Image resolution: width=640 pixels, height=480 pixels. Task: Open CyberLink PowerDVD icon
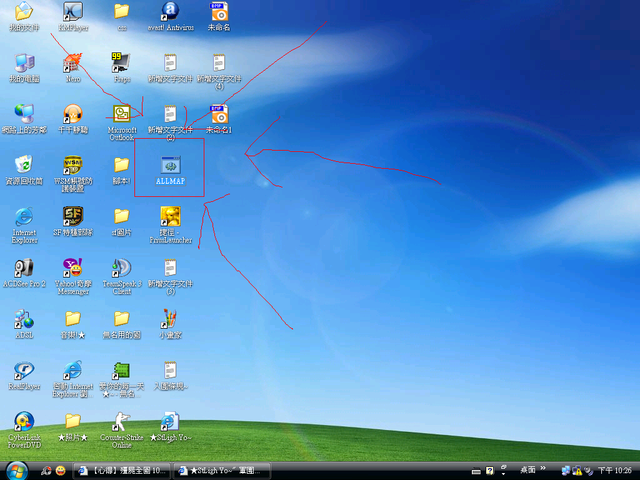tap(24, 422)
